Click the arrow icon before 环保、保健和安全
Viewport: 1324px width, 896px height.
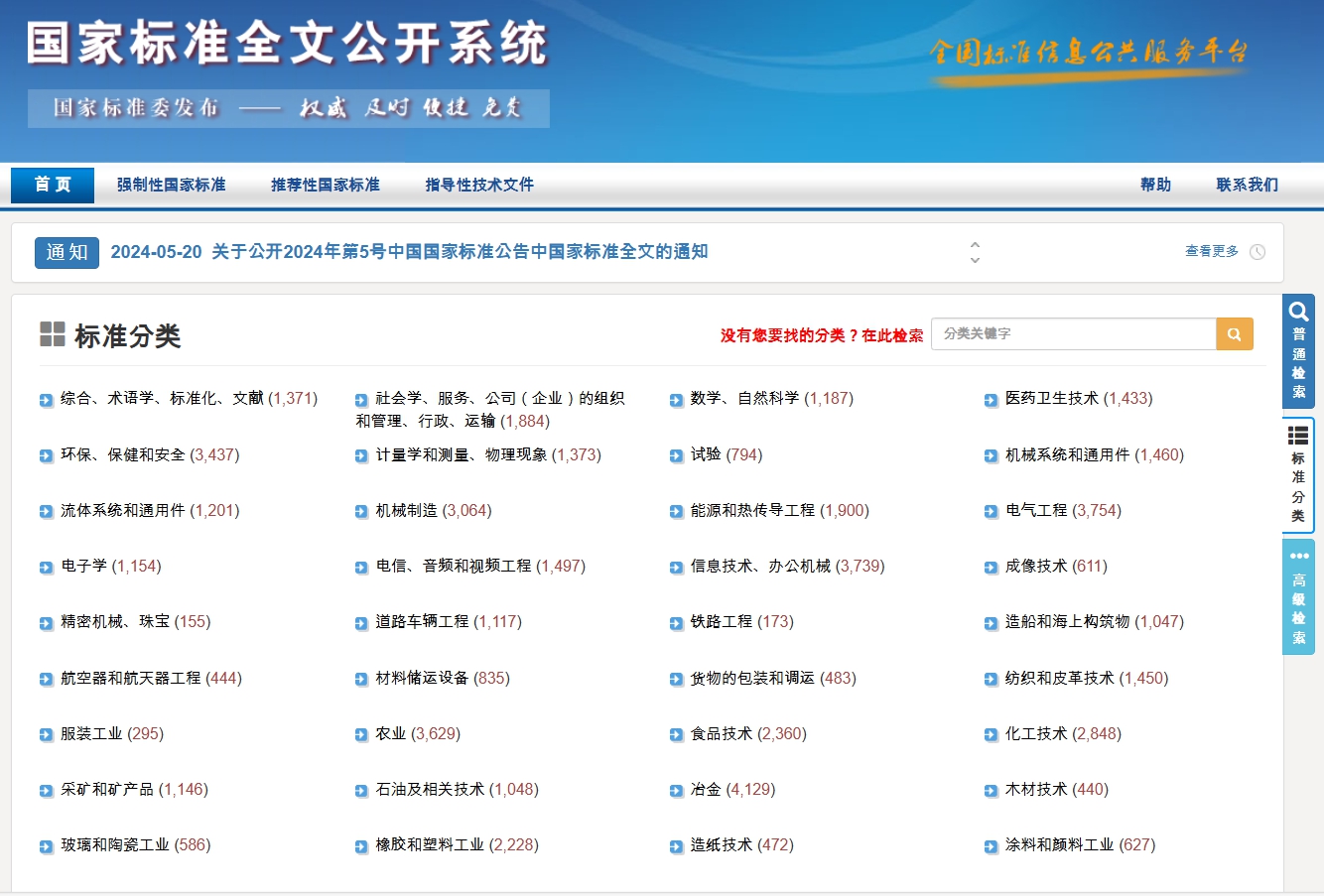[47, 456]
